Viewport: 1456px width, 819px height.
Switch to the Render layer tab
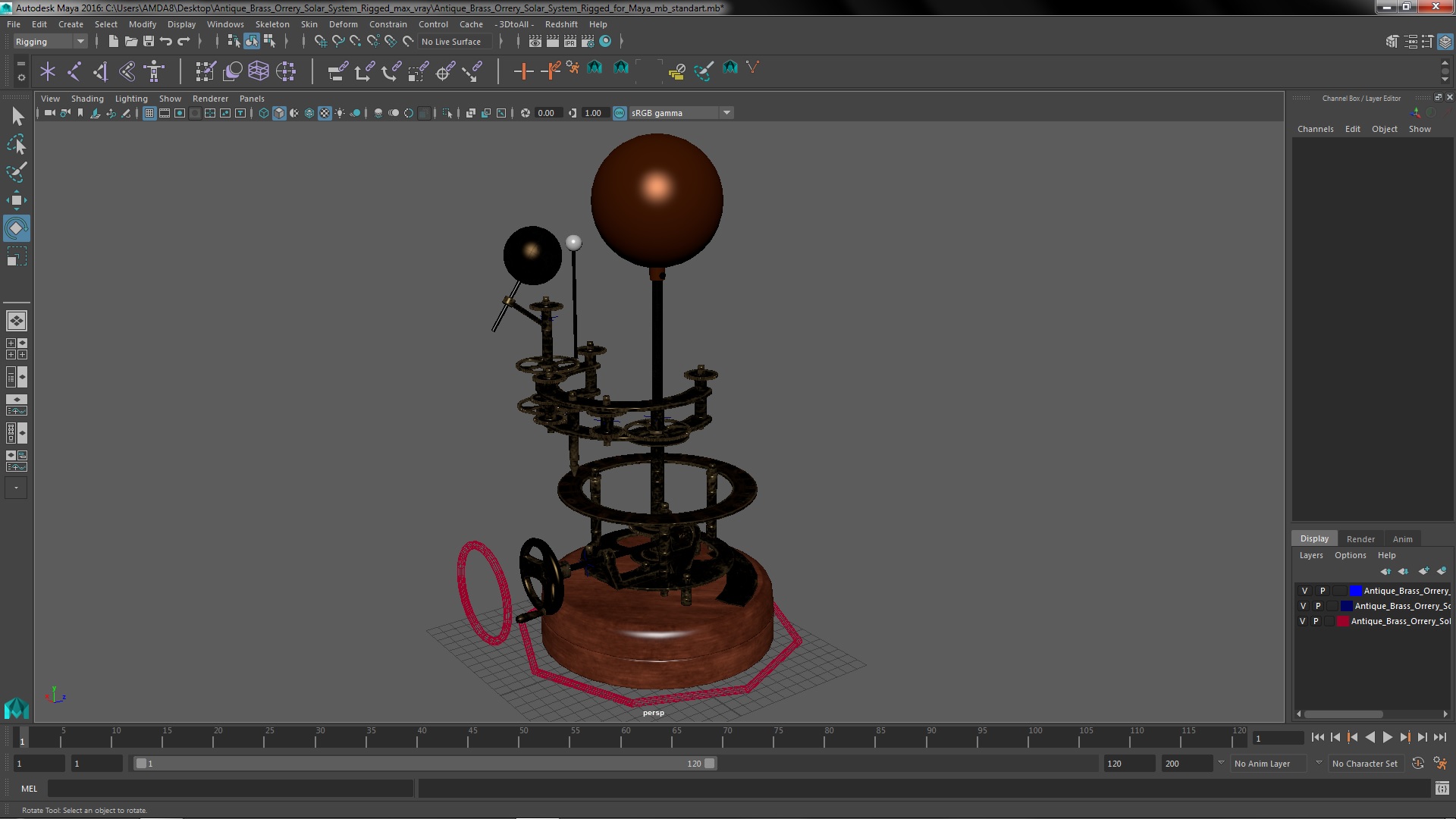[1360, 538]
